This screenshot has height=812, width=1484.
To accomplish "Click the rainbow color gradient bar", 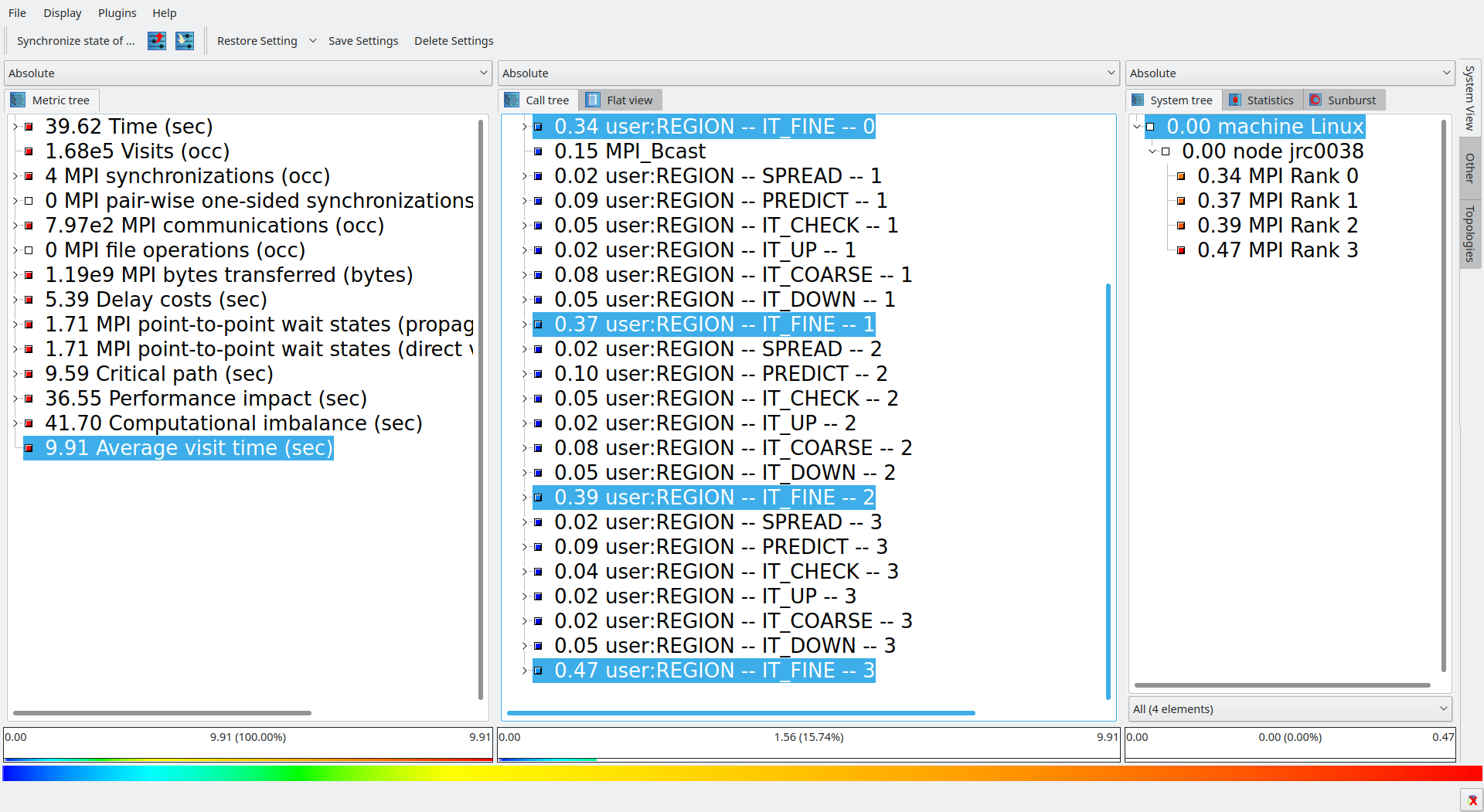I will [x=742, y=773].
